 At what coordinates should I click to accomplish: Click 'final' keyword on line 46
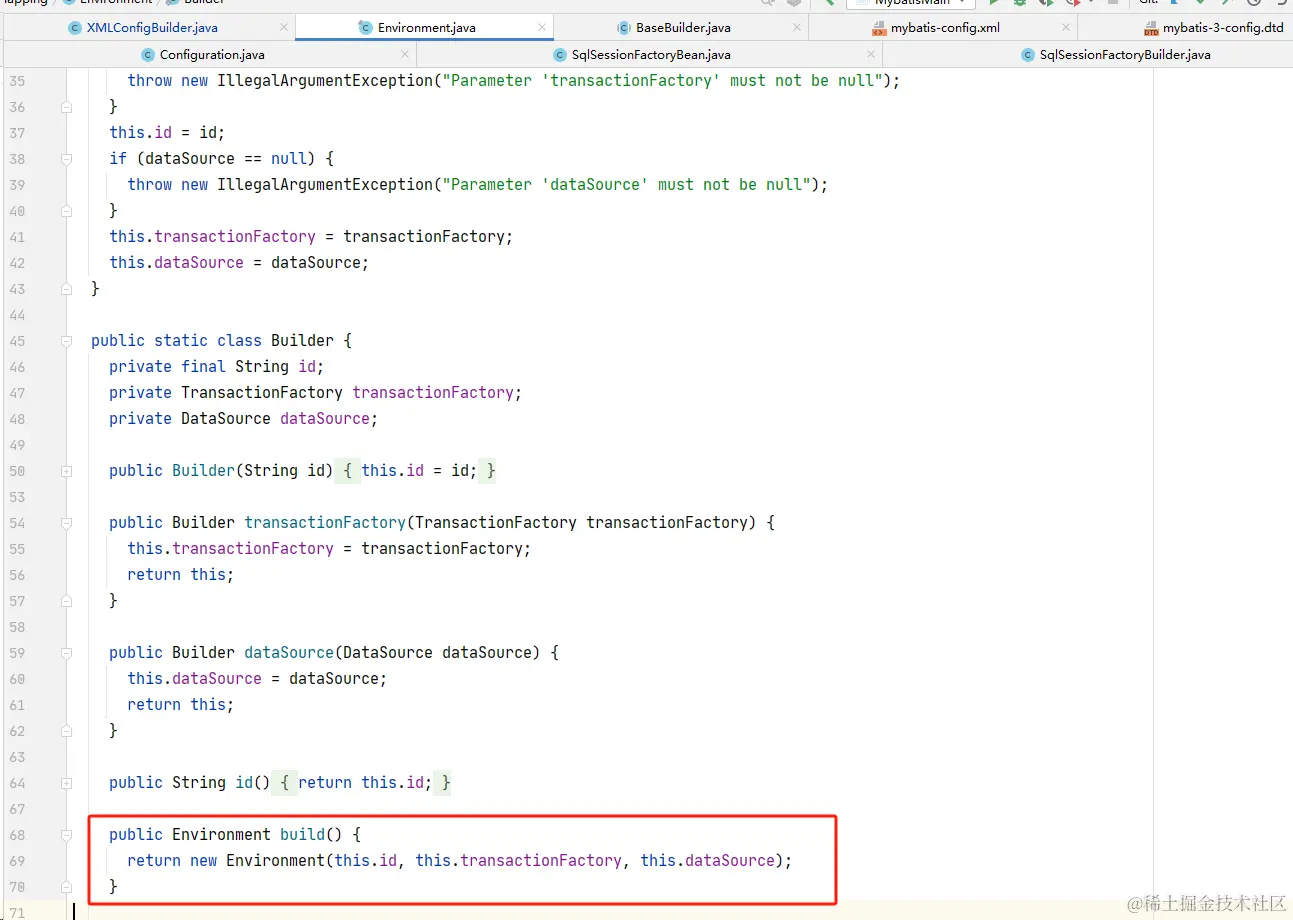click(203, 366)
